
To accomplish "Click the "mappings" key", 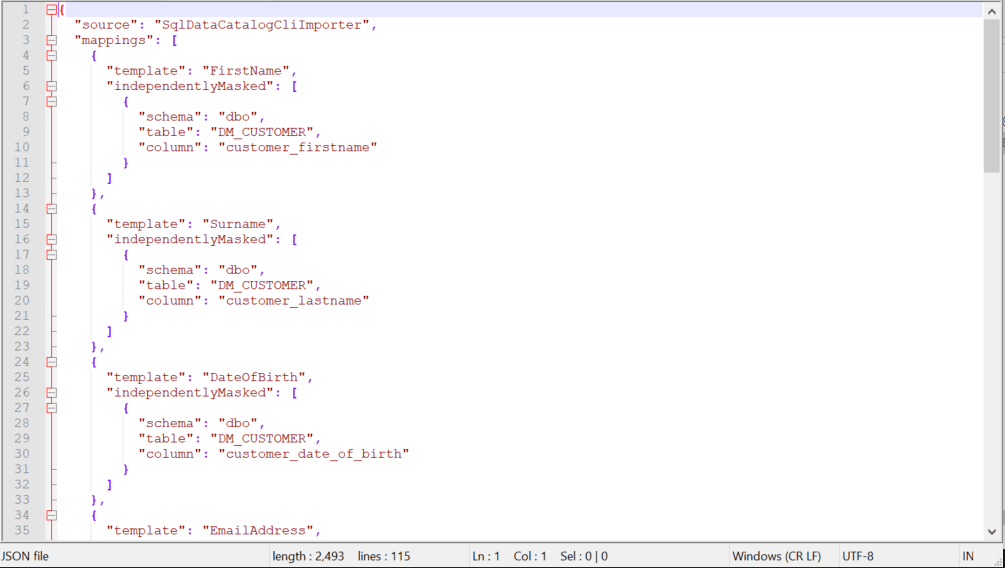I will click(x=115, y=40).
